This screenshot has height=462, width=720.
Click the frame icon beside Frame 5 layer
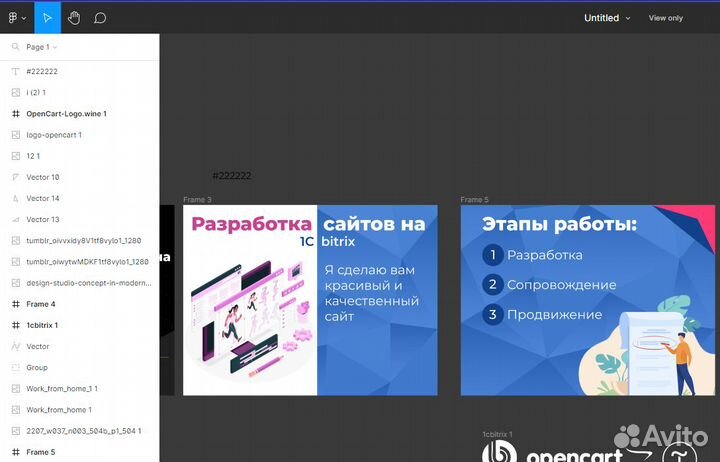16,452
